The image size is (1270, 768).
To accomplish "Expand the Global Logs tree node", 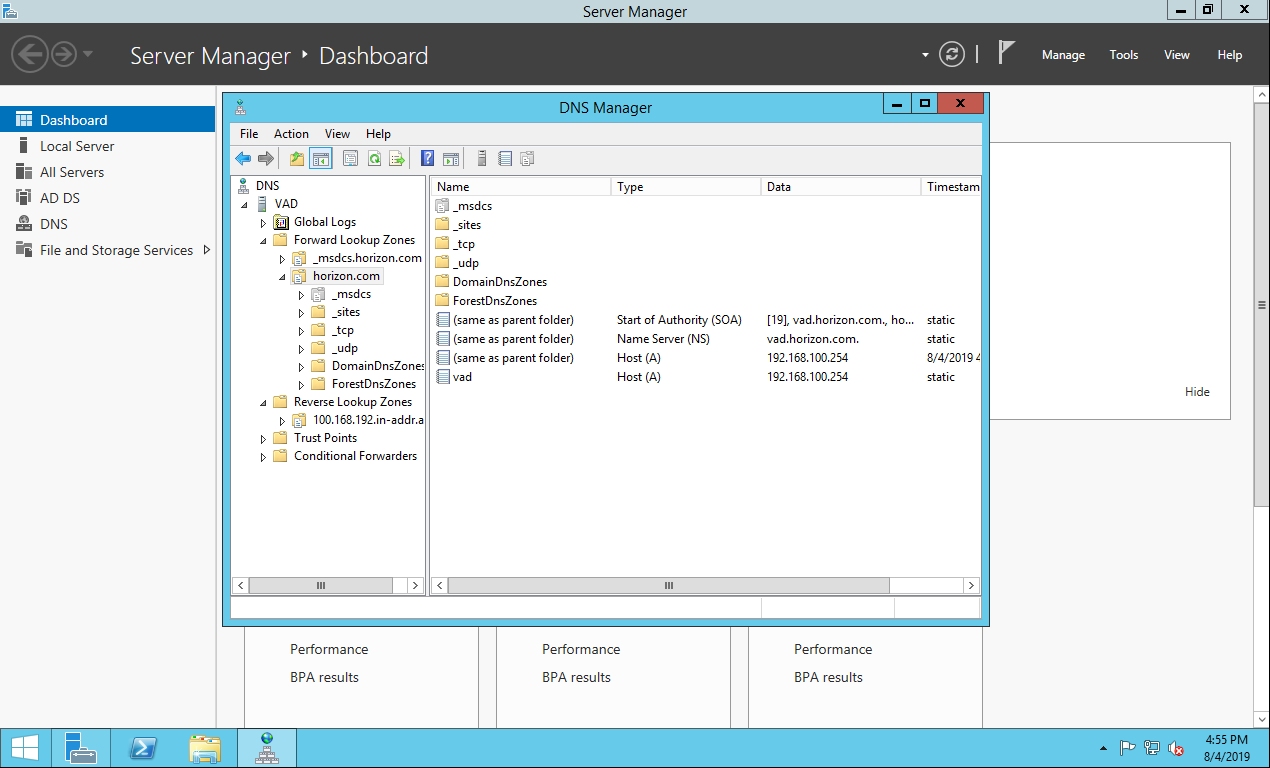I will [264, 223].
